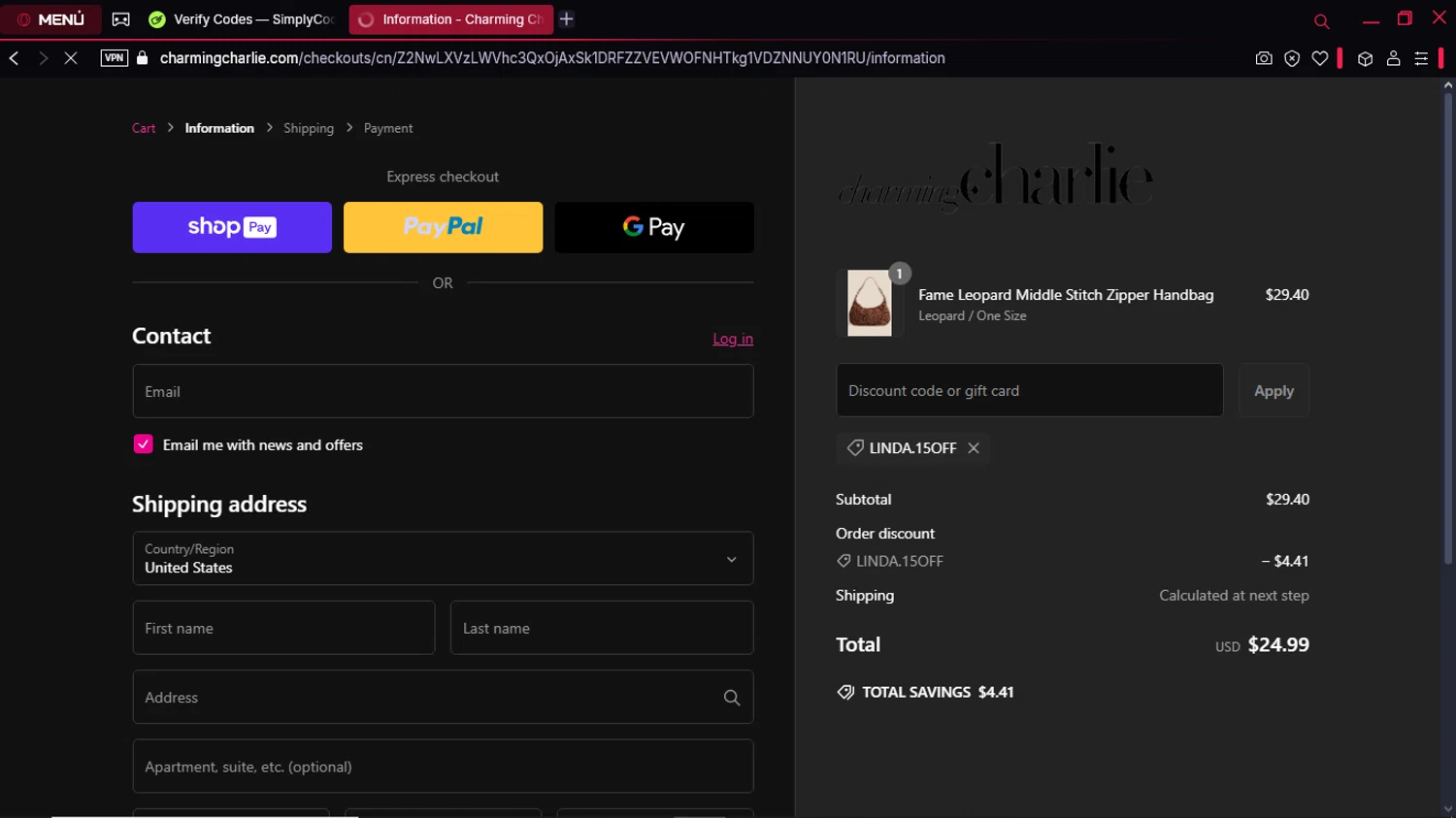Click the Address input field
This screenshot has width=1456, height=818.
click(443, 697)
